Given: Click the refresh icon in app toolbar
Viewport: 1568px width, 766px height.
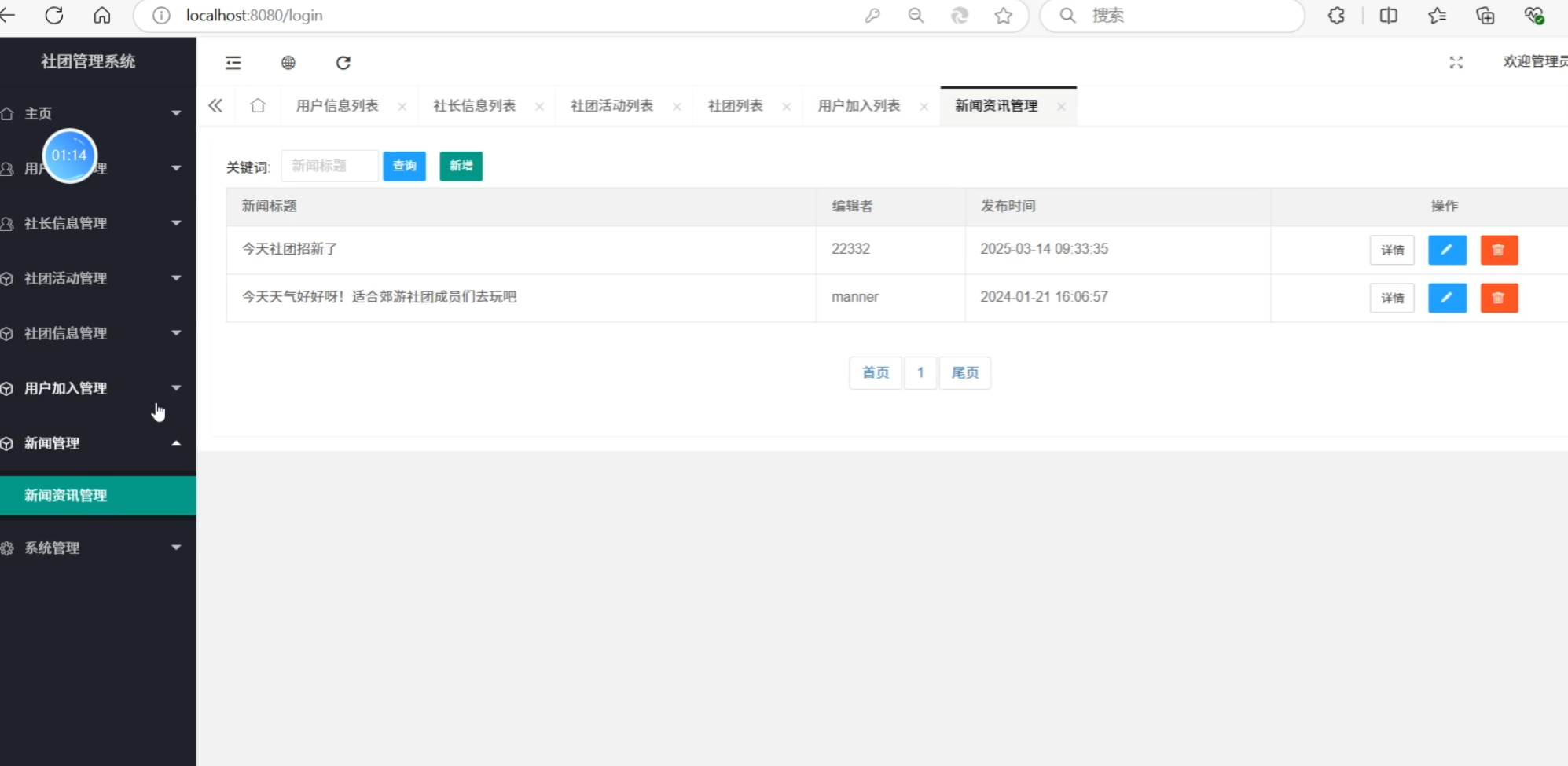Looking at the screenshot, I should [343, 63].
